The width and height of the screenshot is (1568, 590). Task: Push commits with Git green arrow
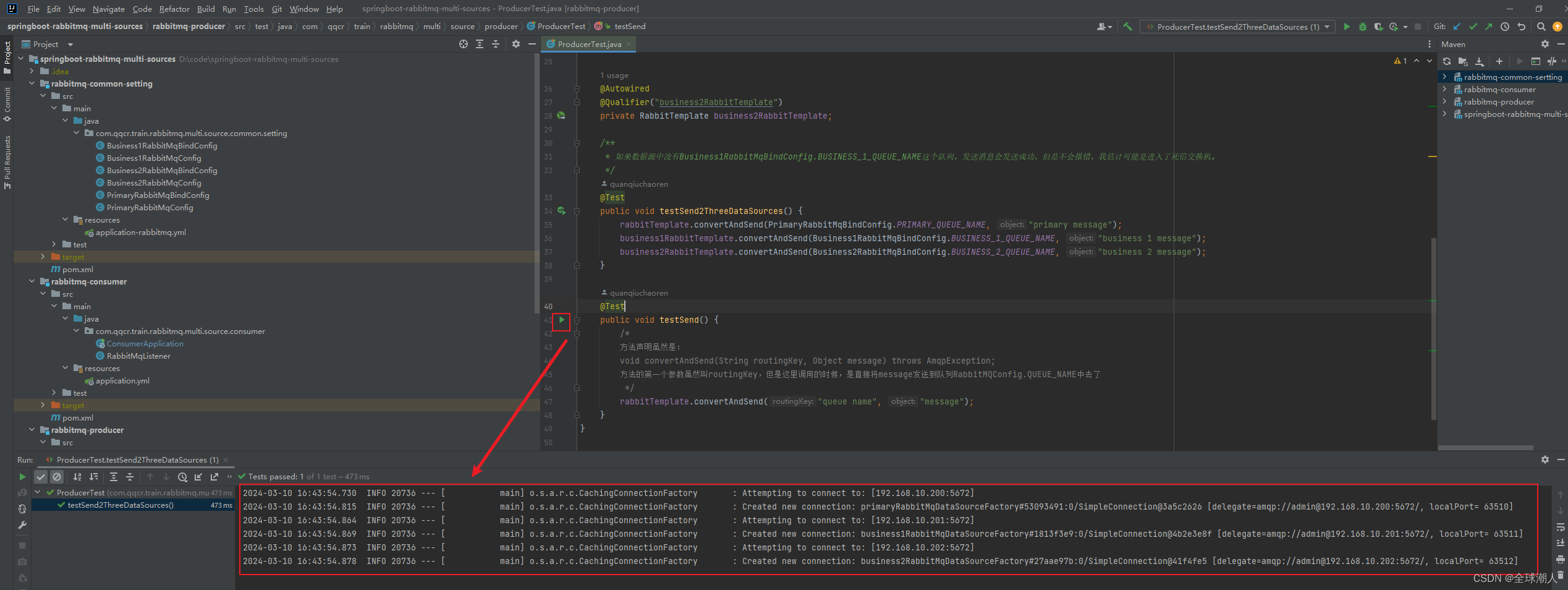coord(1488,27)
